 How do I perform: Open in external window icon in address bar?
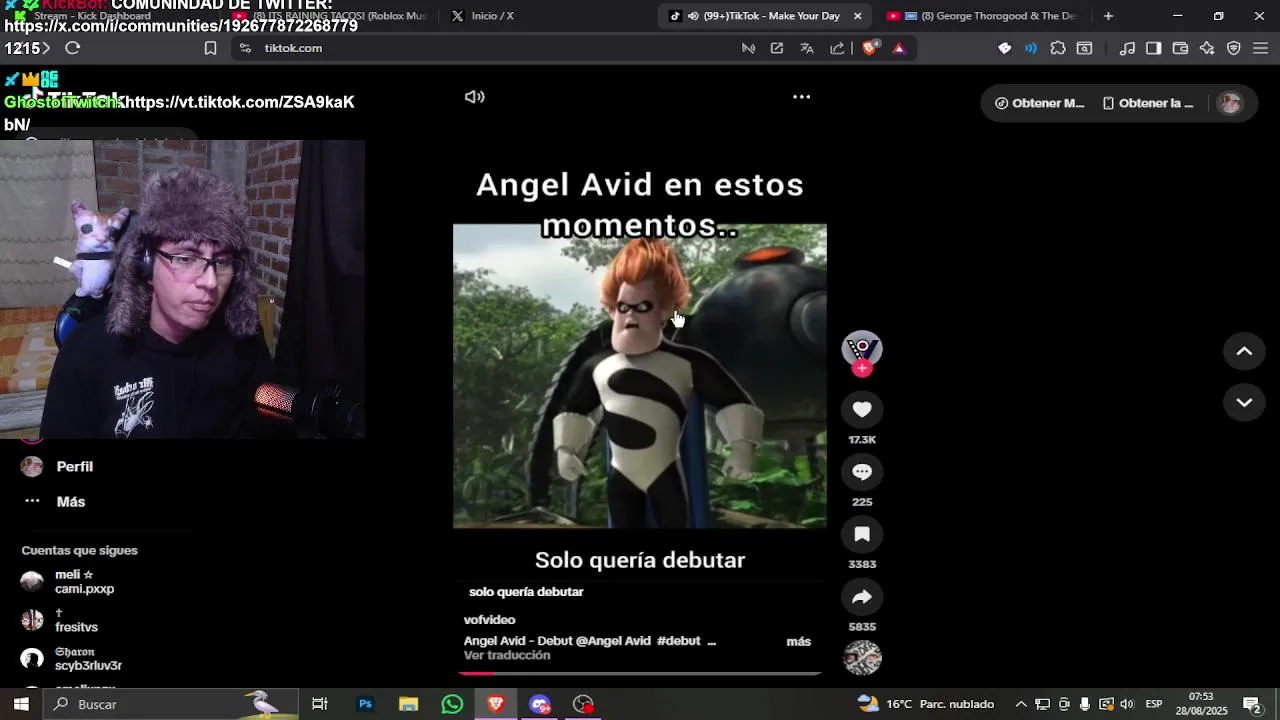777,48
